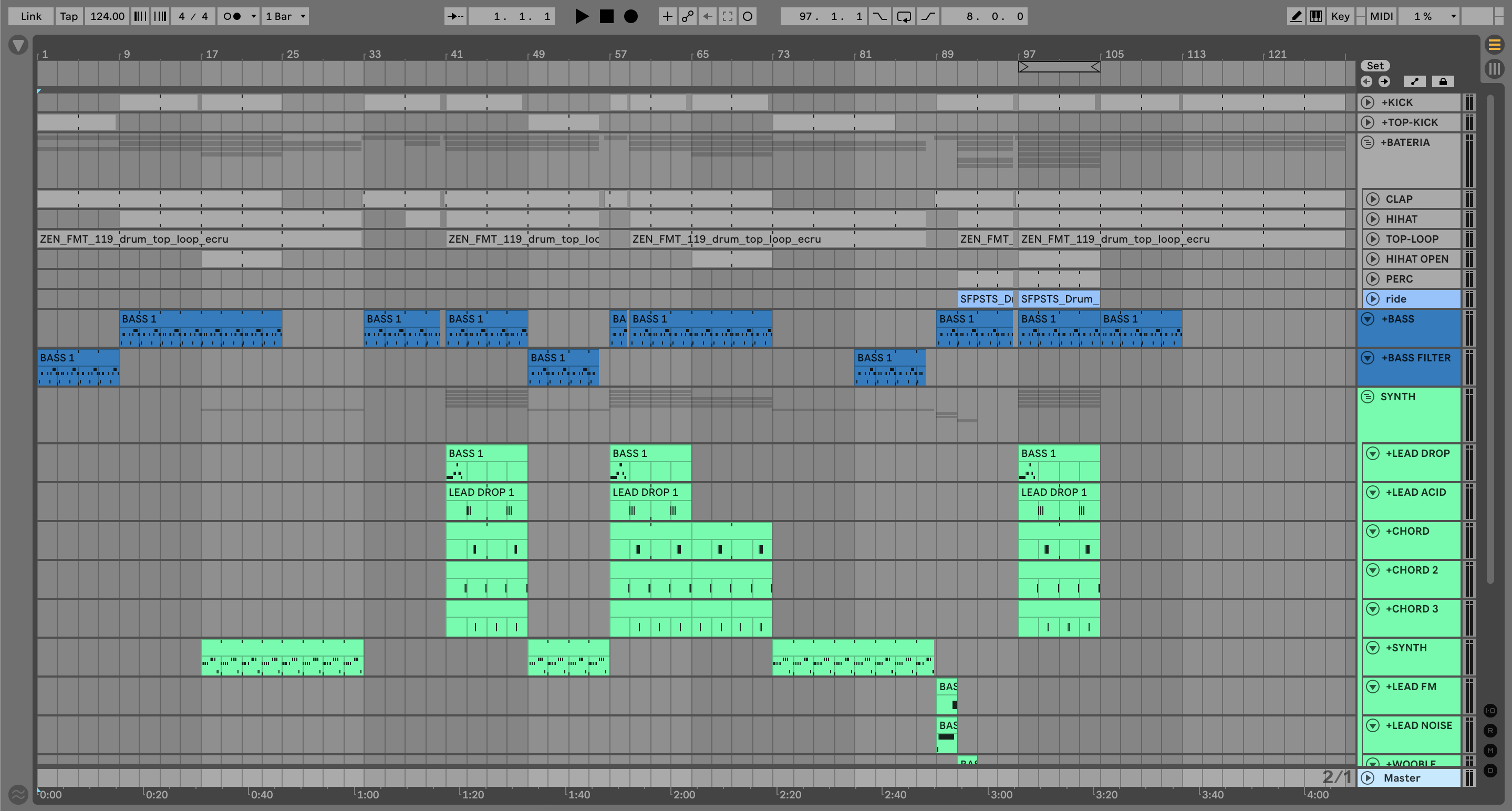The height and width of the screenshot is (811, 1512).
Task: Unfold the TOP-LOOP track
Action: click(1372, 239)
